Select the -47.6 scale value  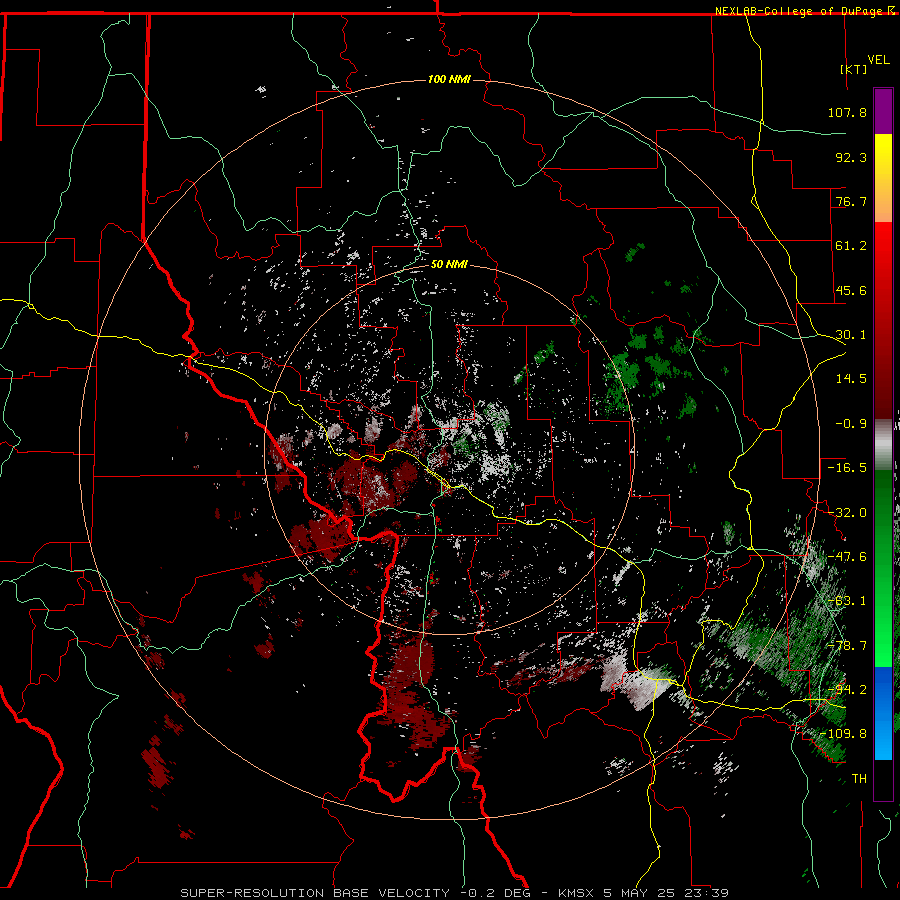coord(847,557)
